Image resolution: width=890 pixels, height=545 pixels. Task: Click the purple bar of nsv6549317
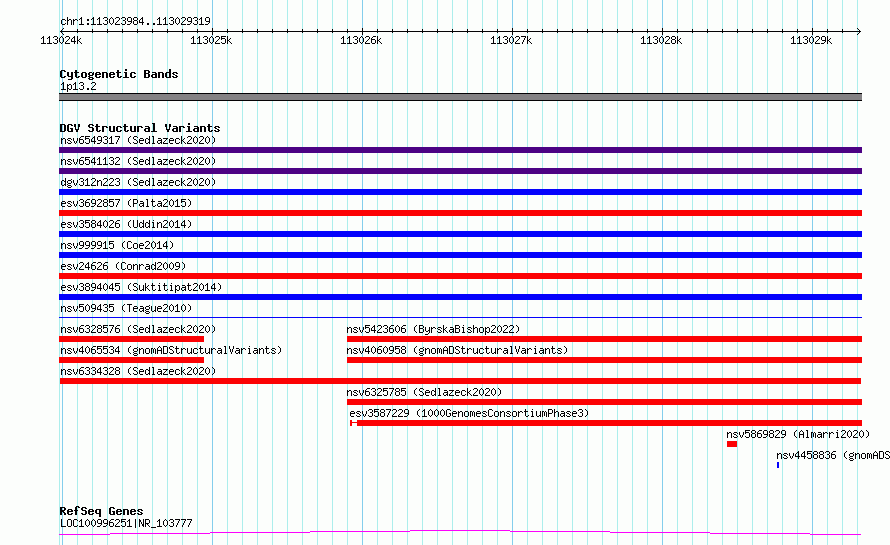click(x=460, y=150)
